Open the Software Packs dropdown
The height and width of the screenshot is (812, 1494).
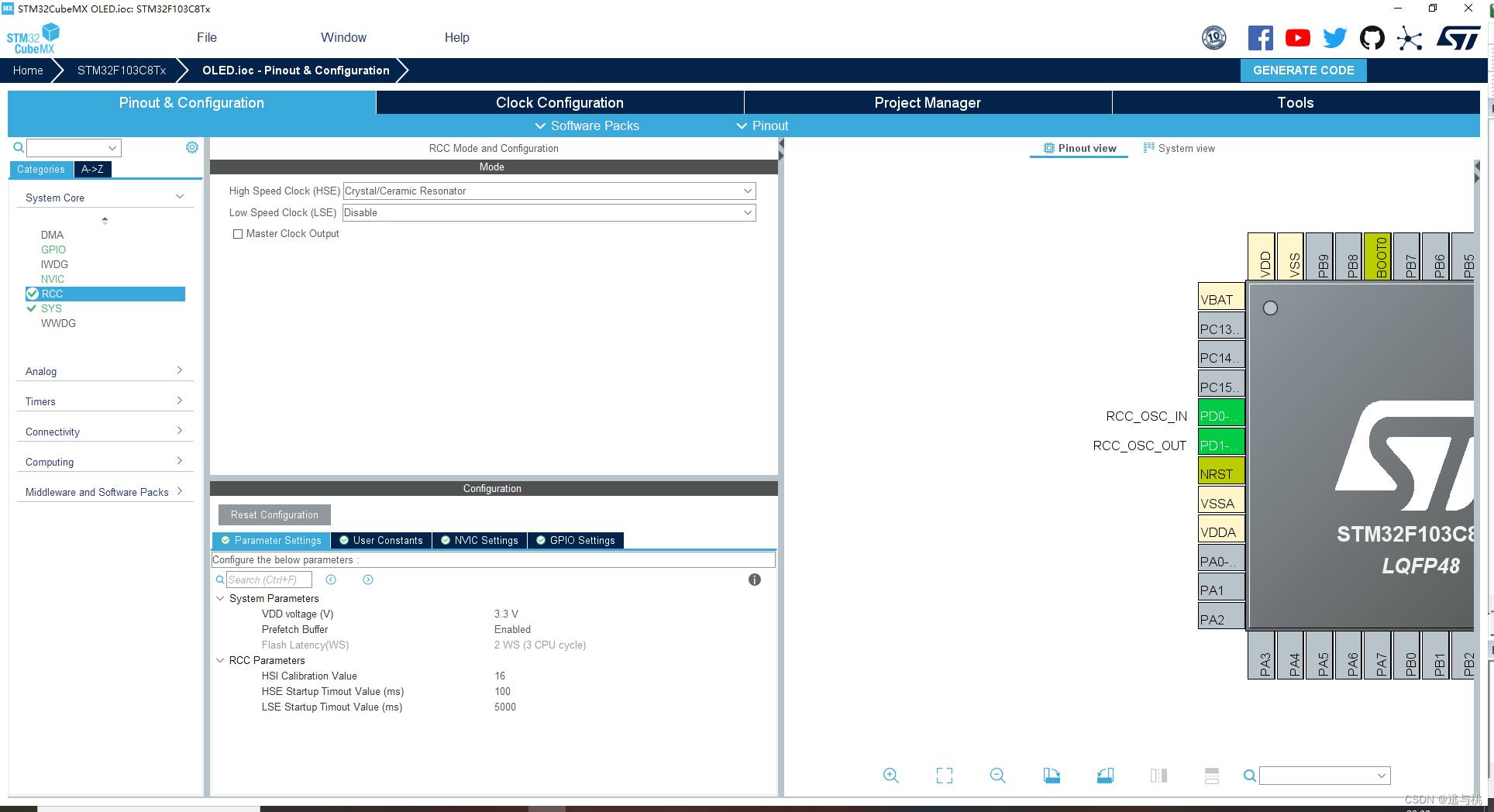coord(587,126)
